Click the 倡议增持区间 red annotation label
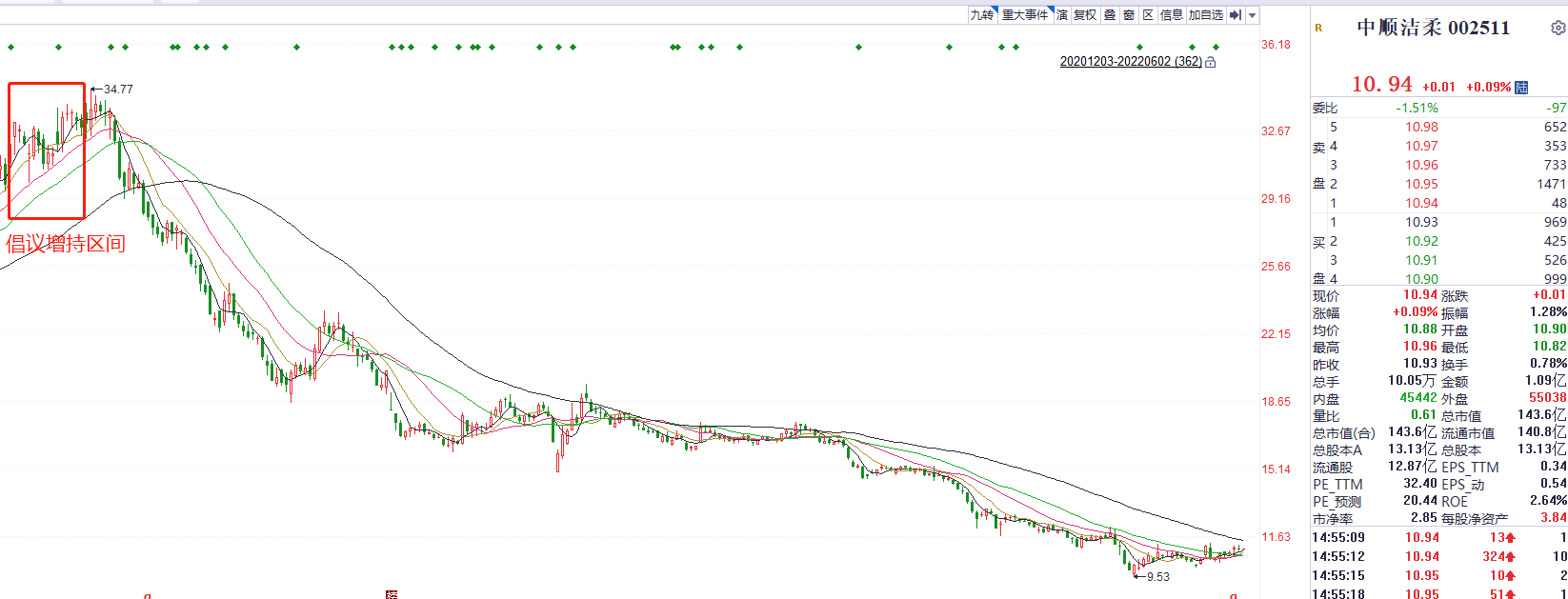Image resolution: width=1568 pixels, height=599 pixels. [66, 244]
